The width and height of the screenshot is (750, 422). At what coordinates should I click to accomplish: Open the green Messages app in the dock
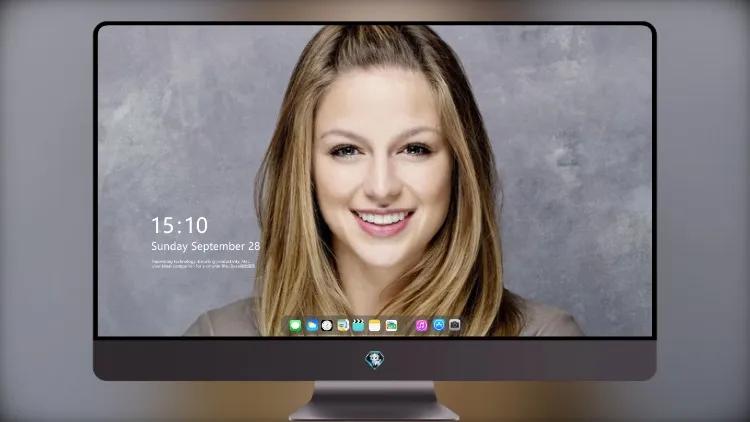point(295,326)
